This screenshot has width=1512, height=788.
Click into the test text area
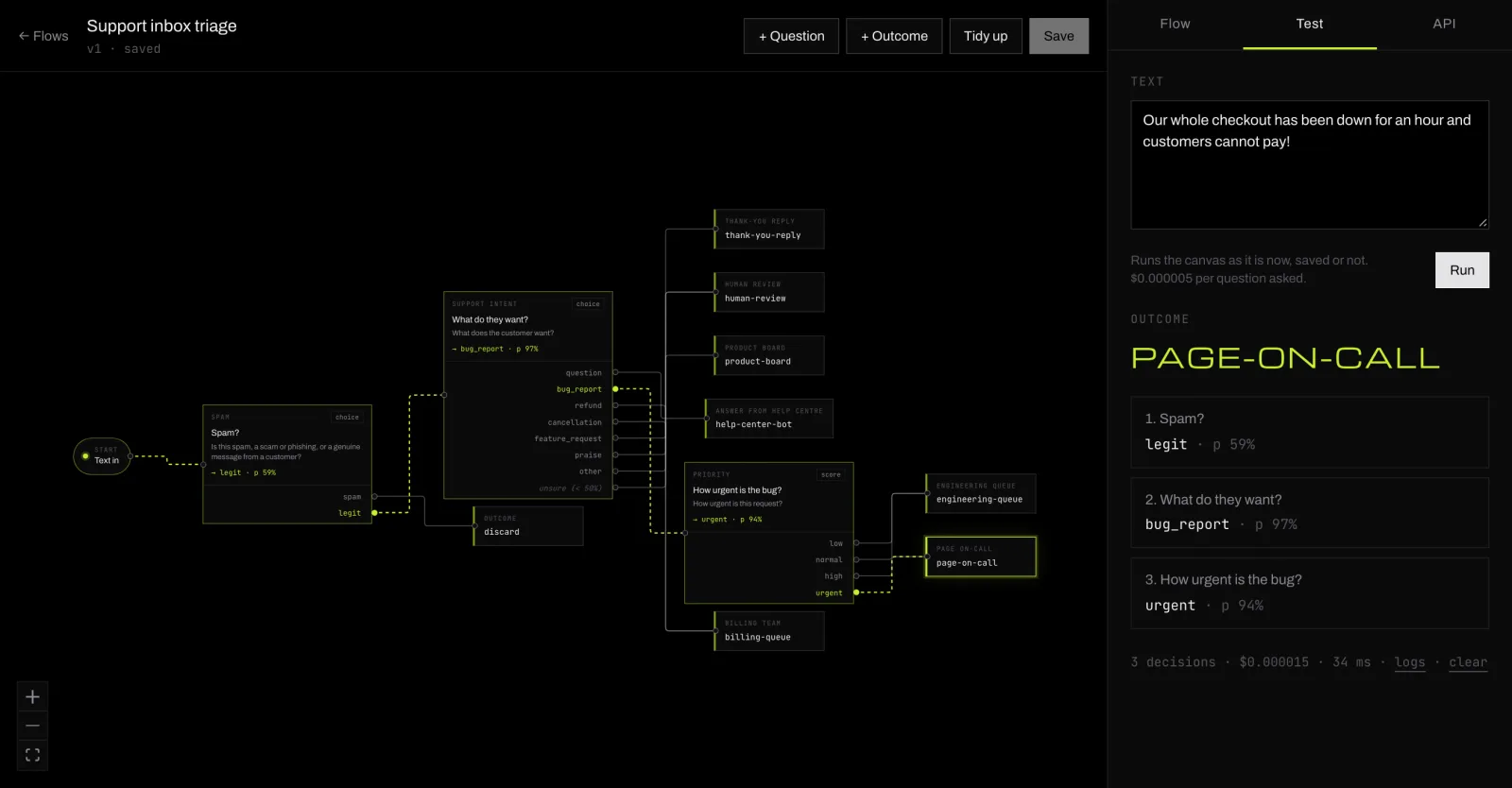click(x=1309, y=164)
